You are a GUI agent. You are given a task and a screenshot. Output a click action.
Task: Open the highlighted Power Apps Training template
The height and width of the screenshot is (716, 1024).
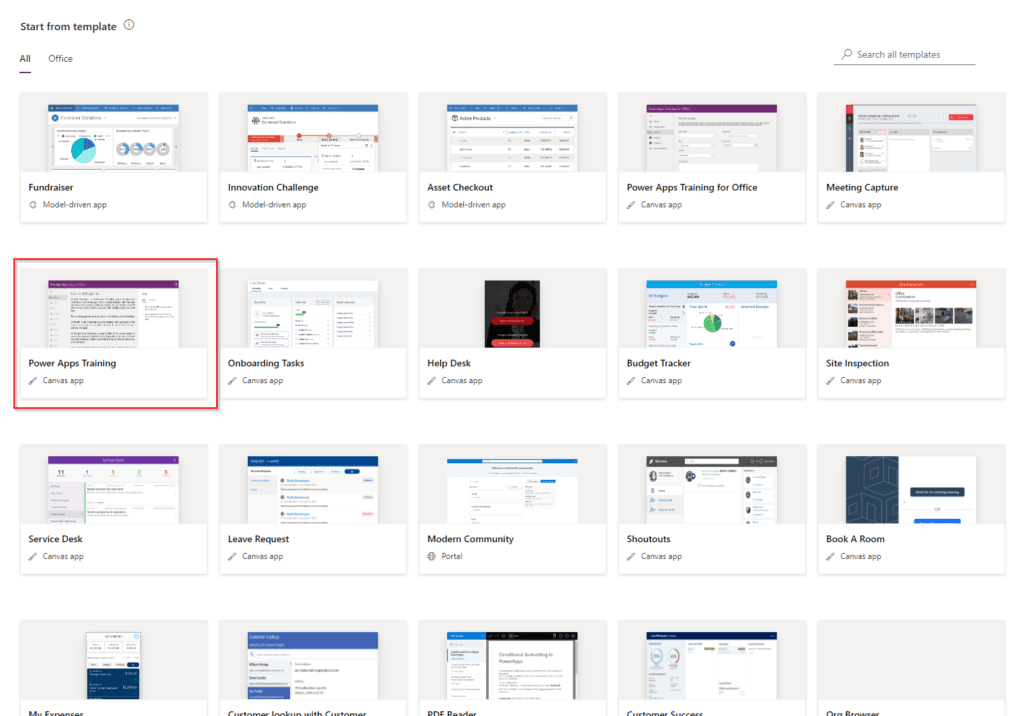point(113,312)
